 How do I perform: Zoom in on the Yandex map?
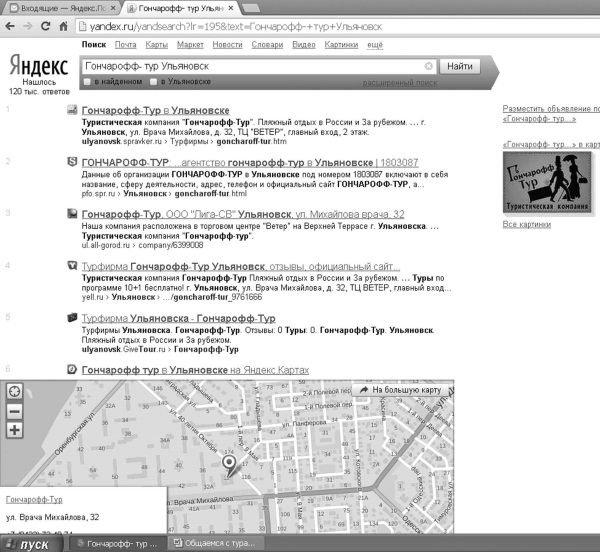[x=14, y=430]
